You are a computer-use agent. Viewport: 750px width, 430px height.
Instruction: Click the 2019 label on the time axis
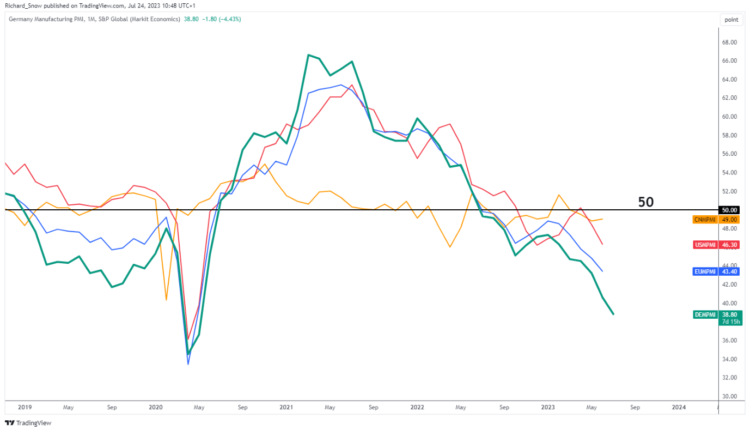(x=23, y=407)
